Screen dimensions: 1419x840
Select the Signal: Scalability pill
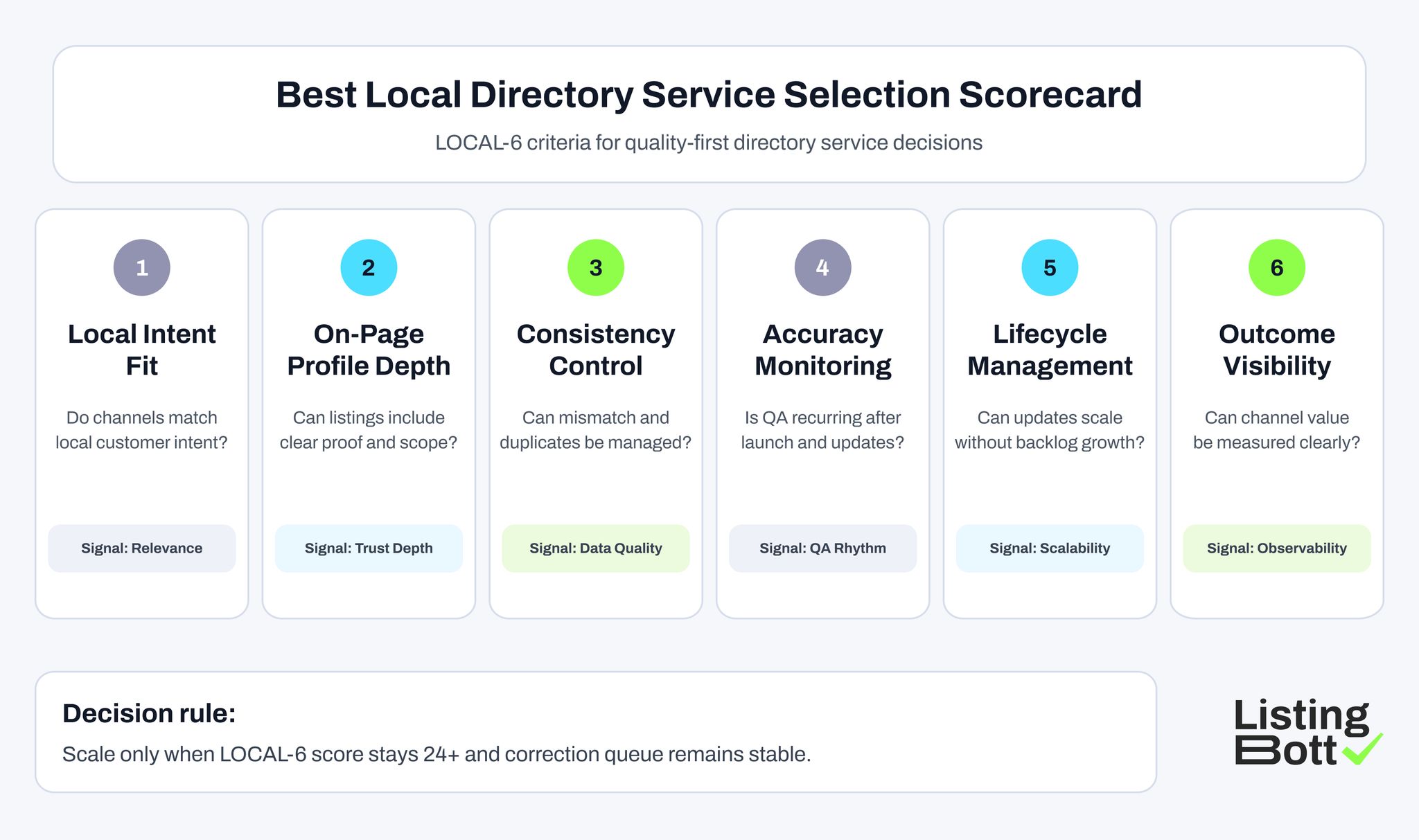pyautogui.click(x=1049, y=548)
